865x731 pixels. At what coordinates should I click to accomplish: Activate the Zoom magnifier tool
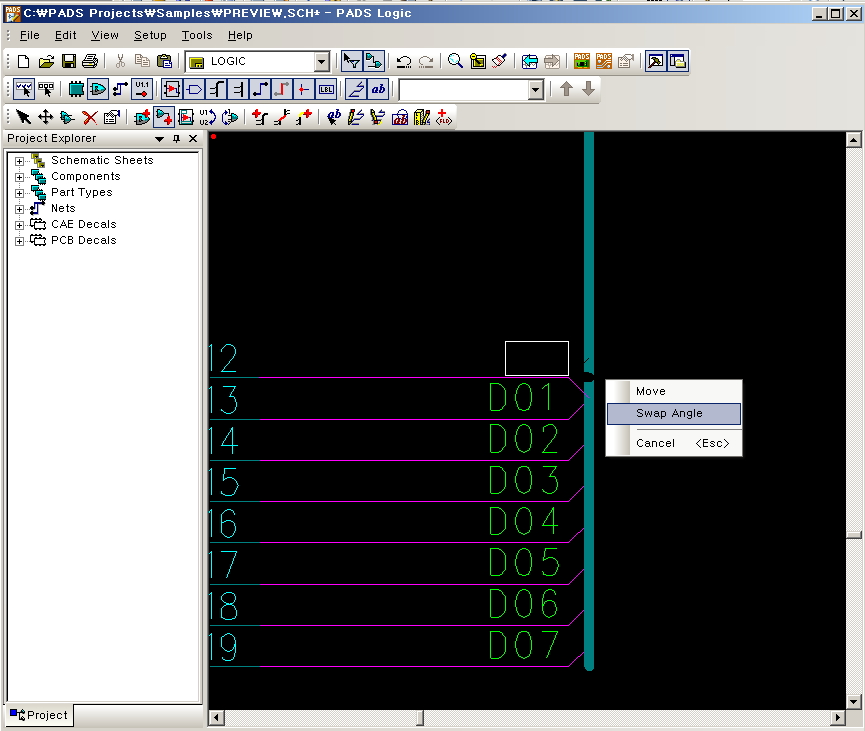point(455,61)
